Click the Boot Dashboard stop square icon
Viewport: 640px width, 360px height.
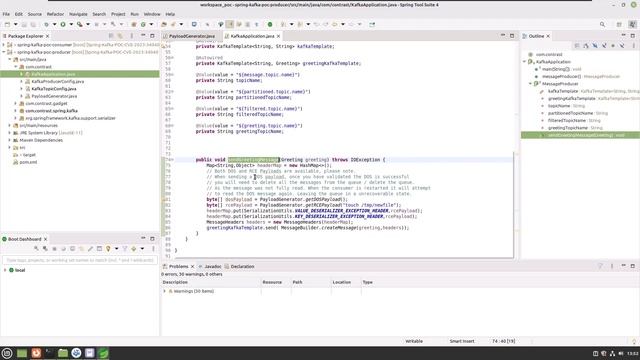[x=54, y=249]
